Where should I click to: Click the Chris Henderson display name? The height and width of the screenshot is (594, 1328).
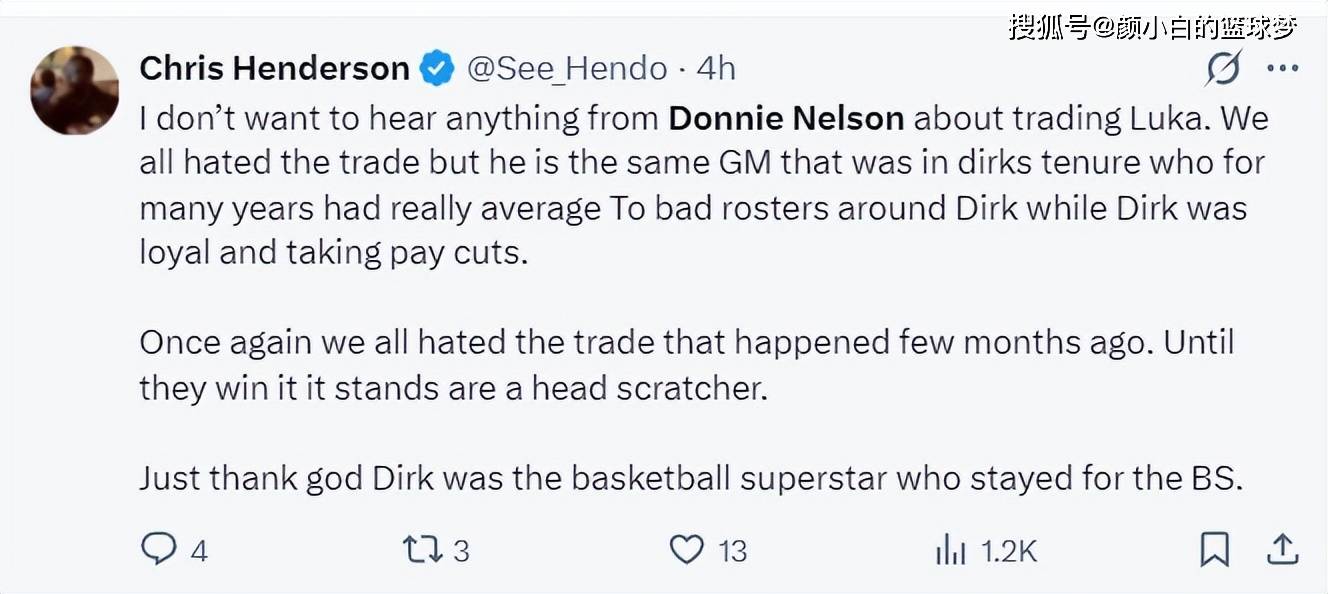coord(274,69)
